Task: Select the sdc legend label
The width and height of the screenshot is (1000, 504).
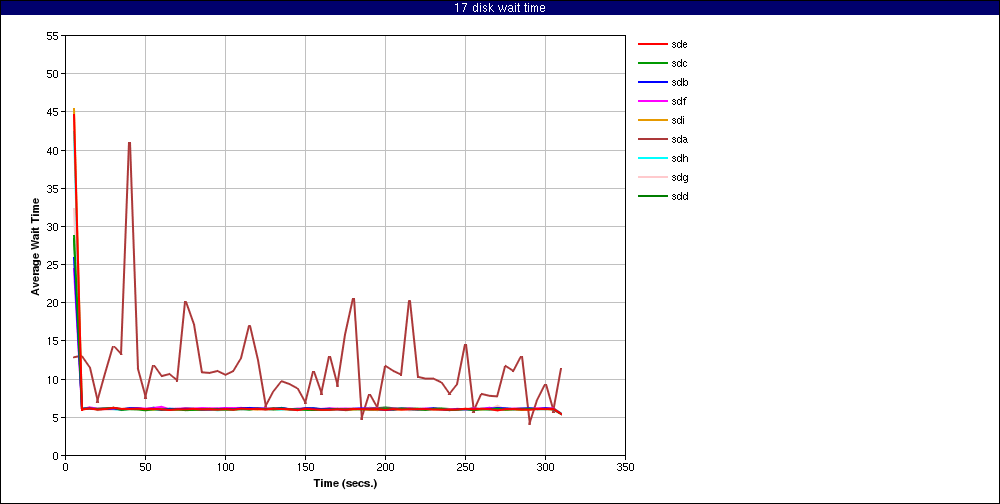Action: pos(679,63)
